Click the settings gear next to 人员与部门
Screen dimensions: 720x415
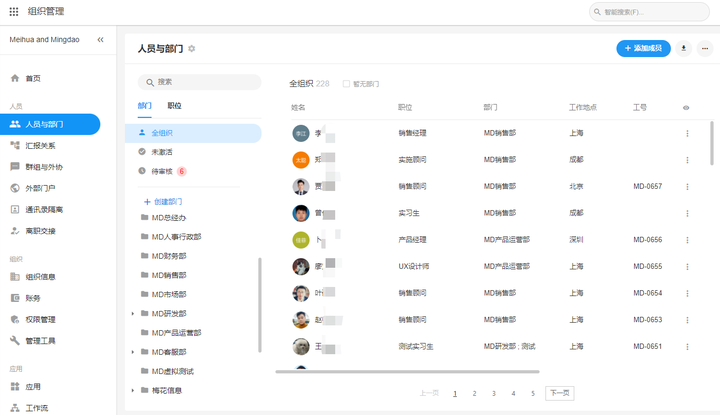coord(191,49)
